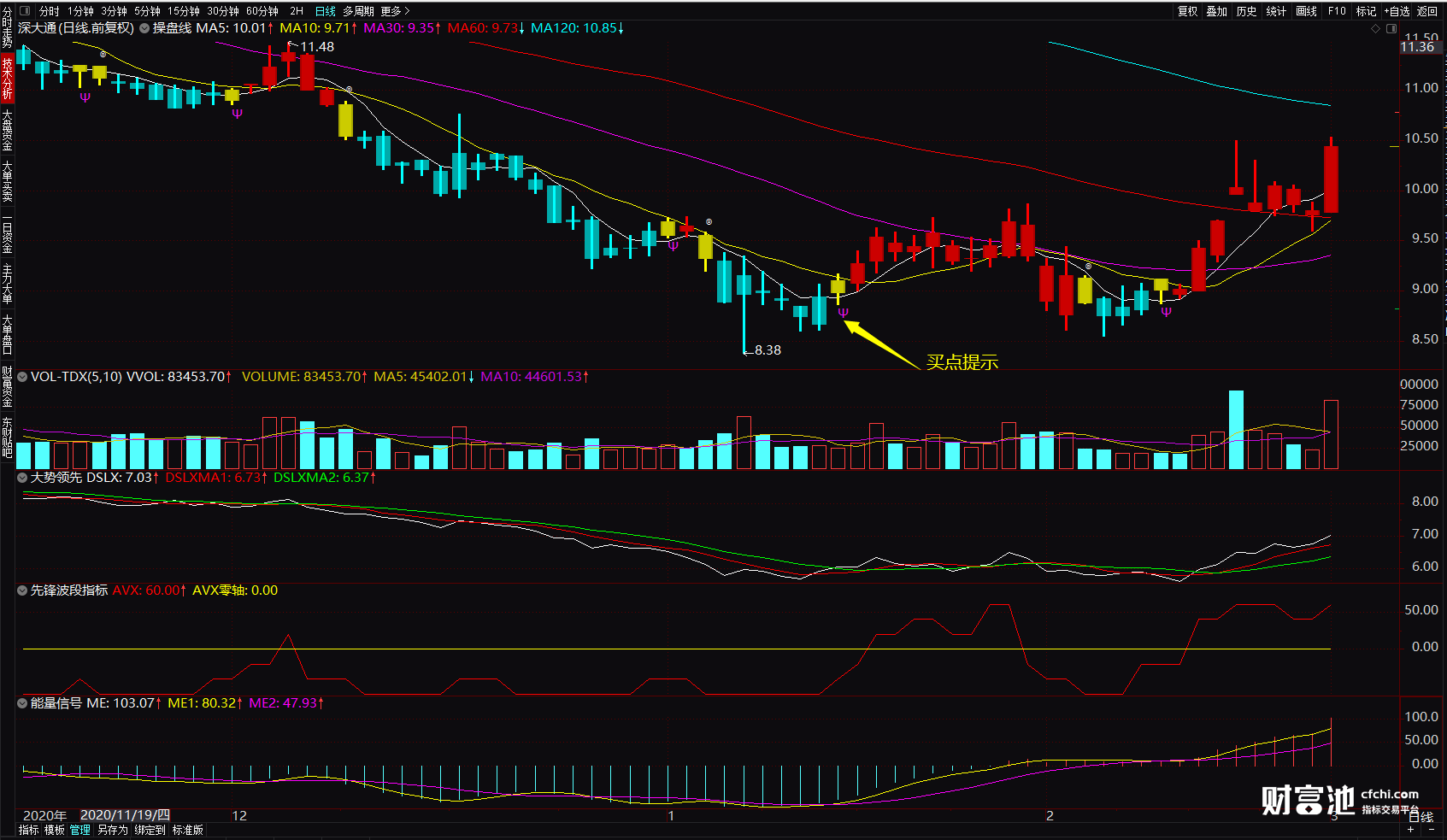
Task: Click the 深大通(日线.前复权) stock title
Action: click(x=76, y=28)
